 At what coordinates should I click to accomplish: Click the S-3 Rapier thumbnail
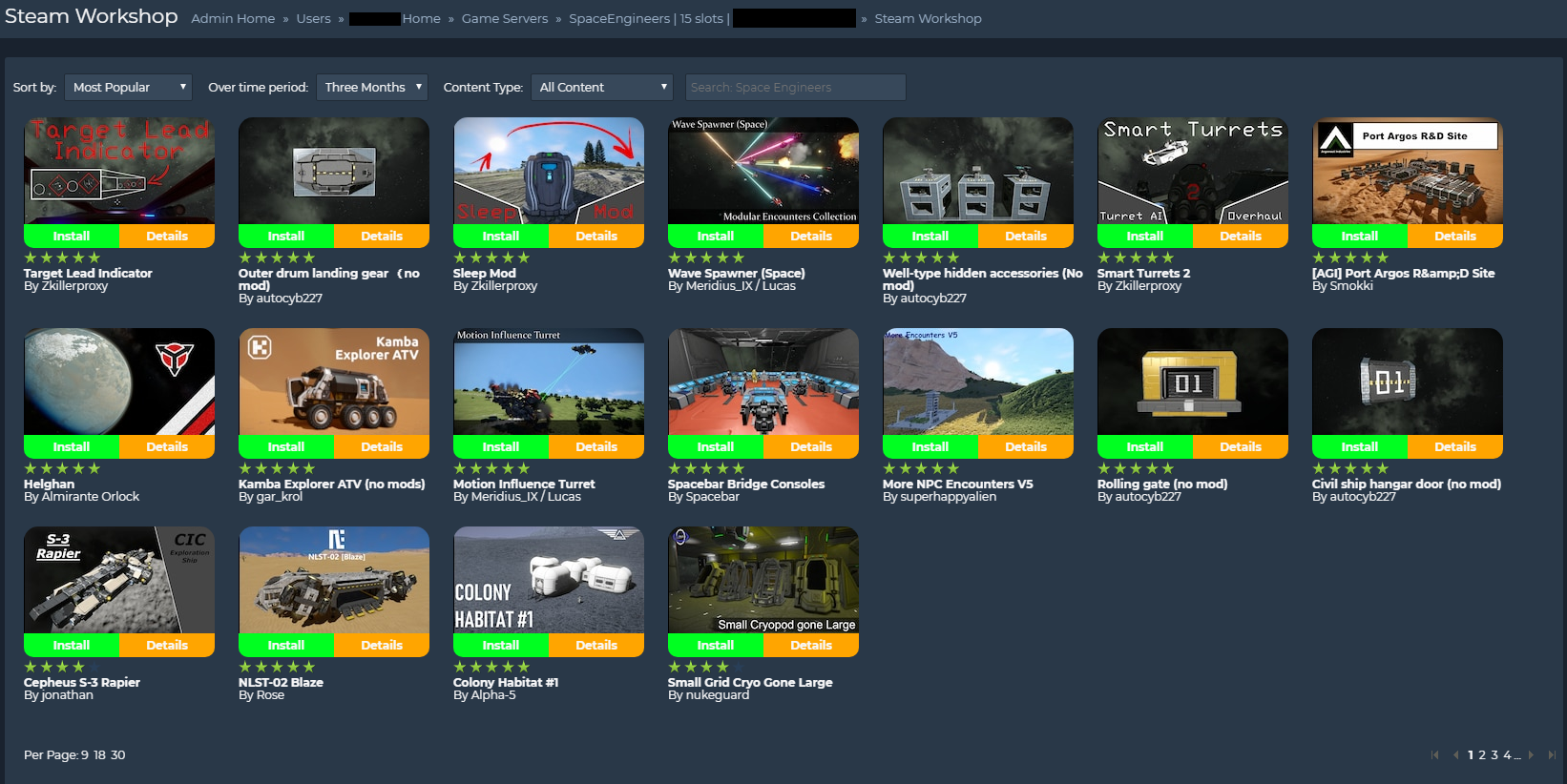point(119,580)
